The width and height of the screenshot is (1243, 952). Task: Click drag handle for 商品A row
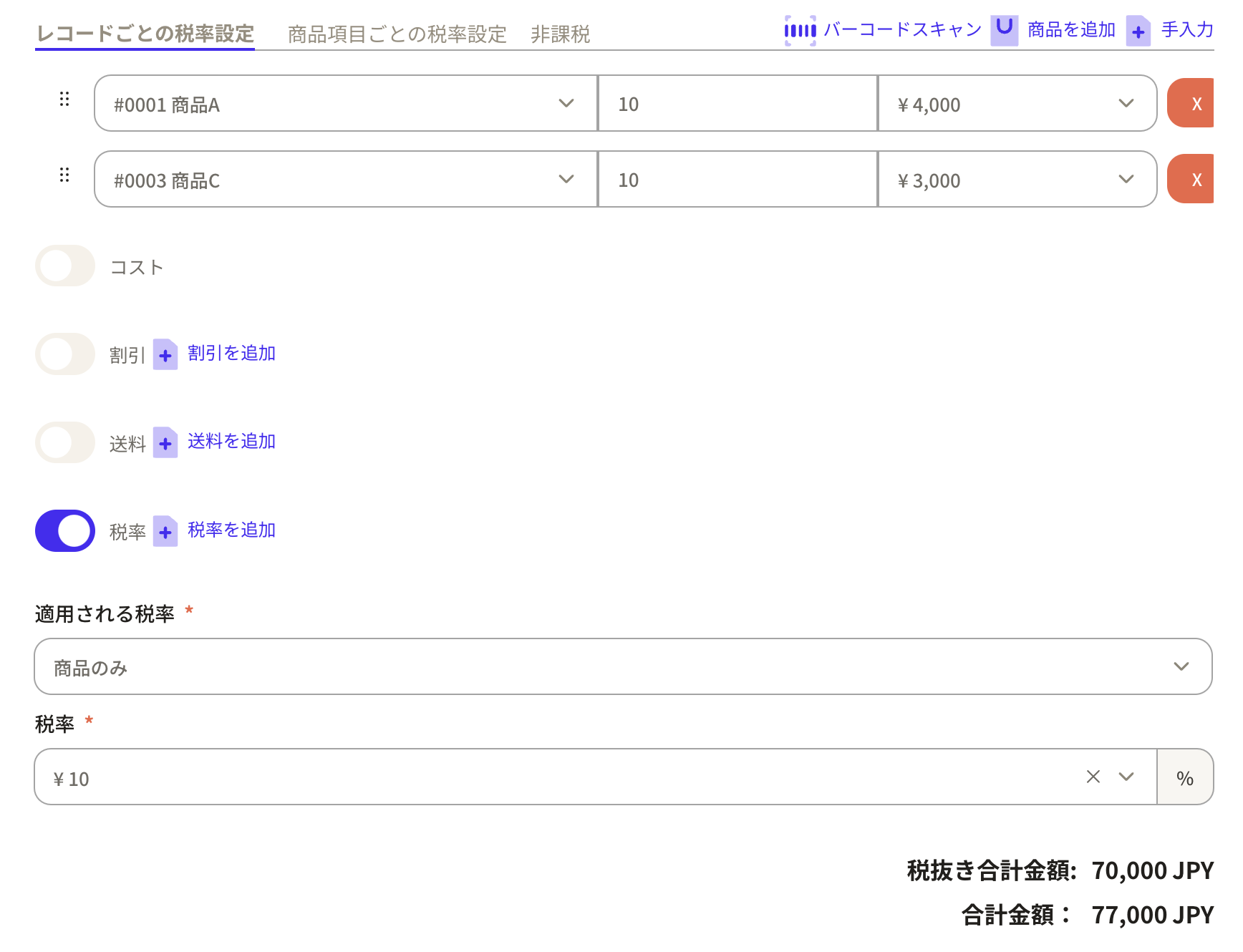[x=64, y=99]
